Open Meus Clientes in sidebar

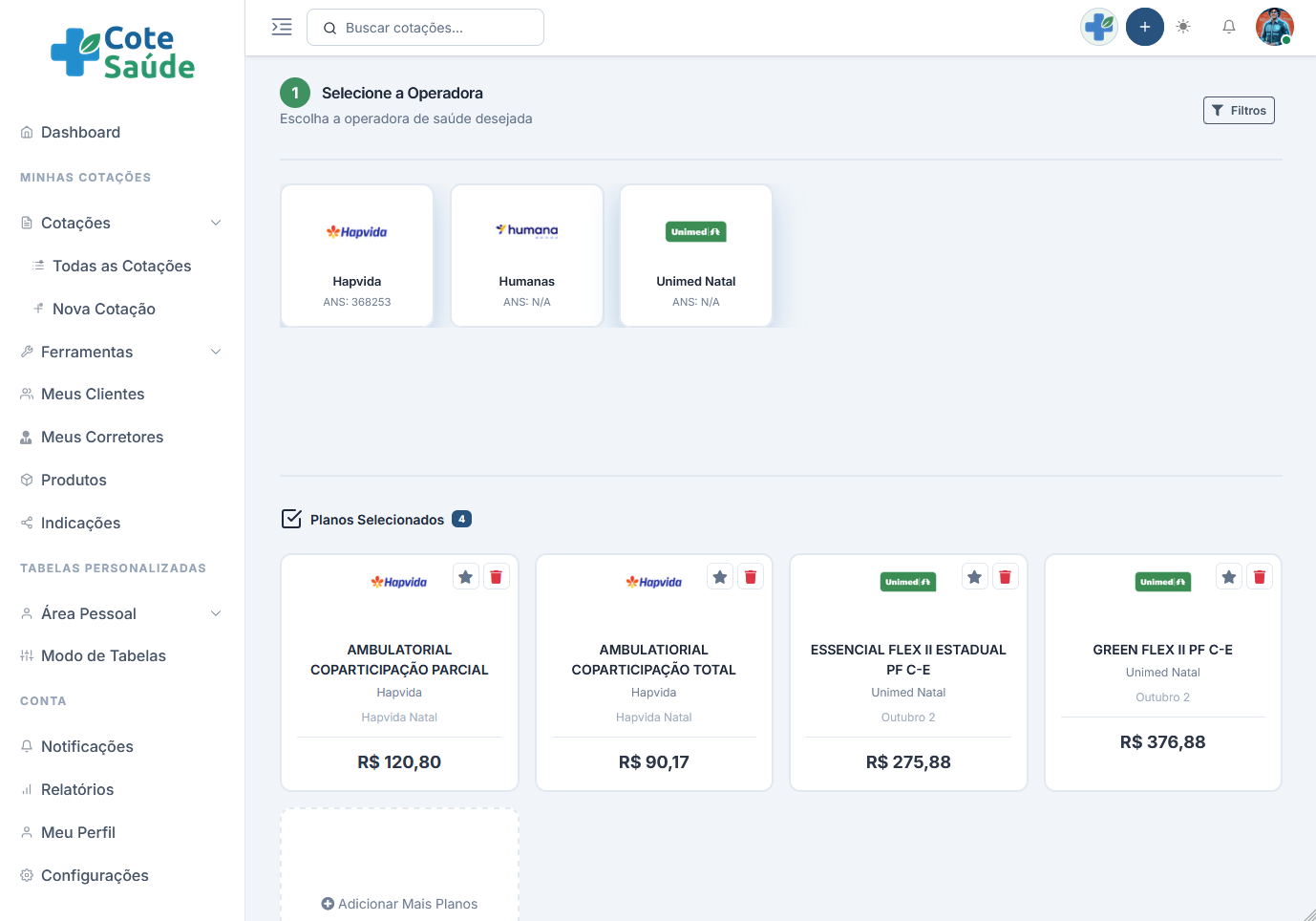(x=93, y=394)
